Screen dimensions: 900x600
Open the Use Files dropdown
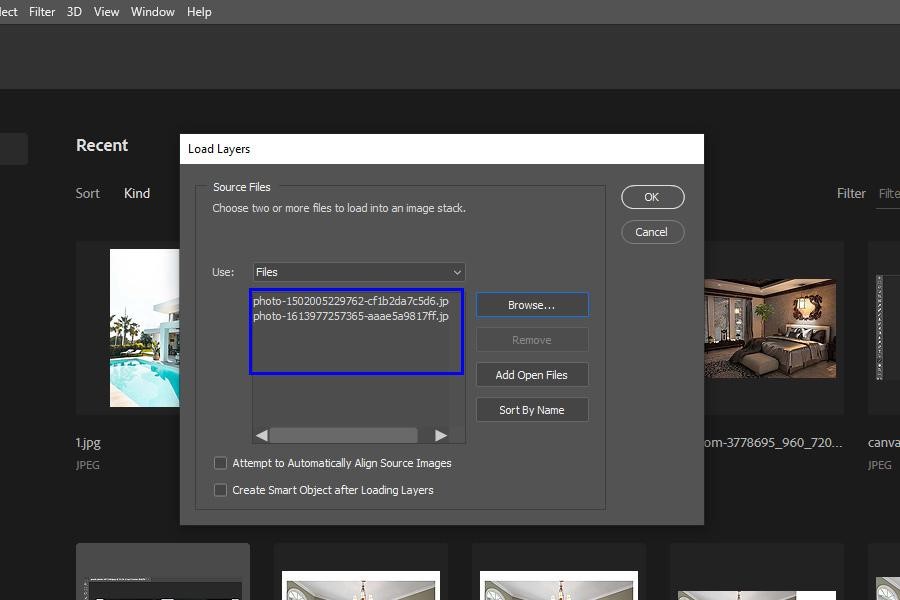coord(358,272)
